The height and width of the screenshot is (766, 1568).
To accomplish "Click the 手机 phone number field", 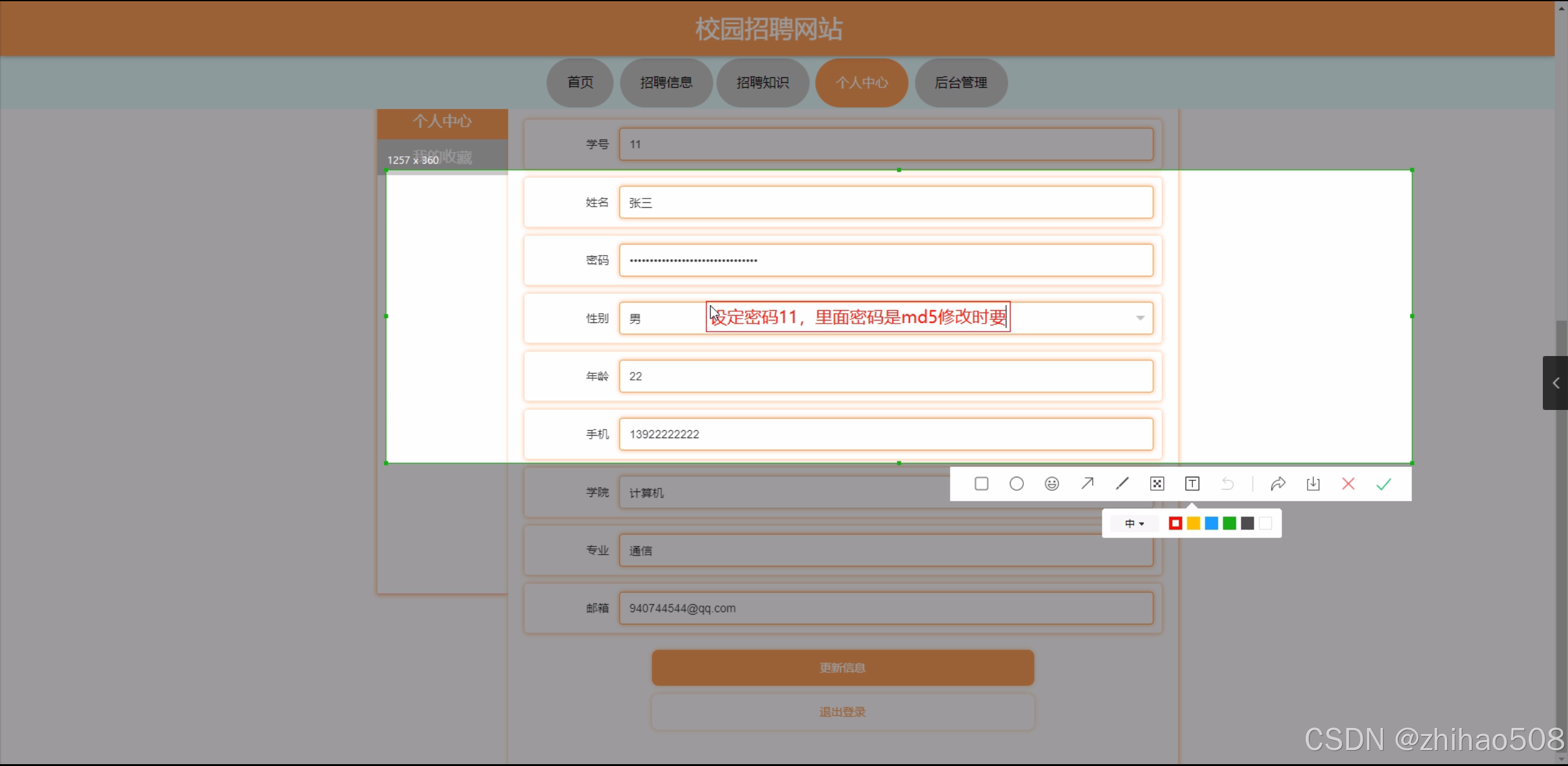I will click(x=885, y=434).
